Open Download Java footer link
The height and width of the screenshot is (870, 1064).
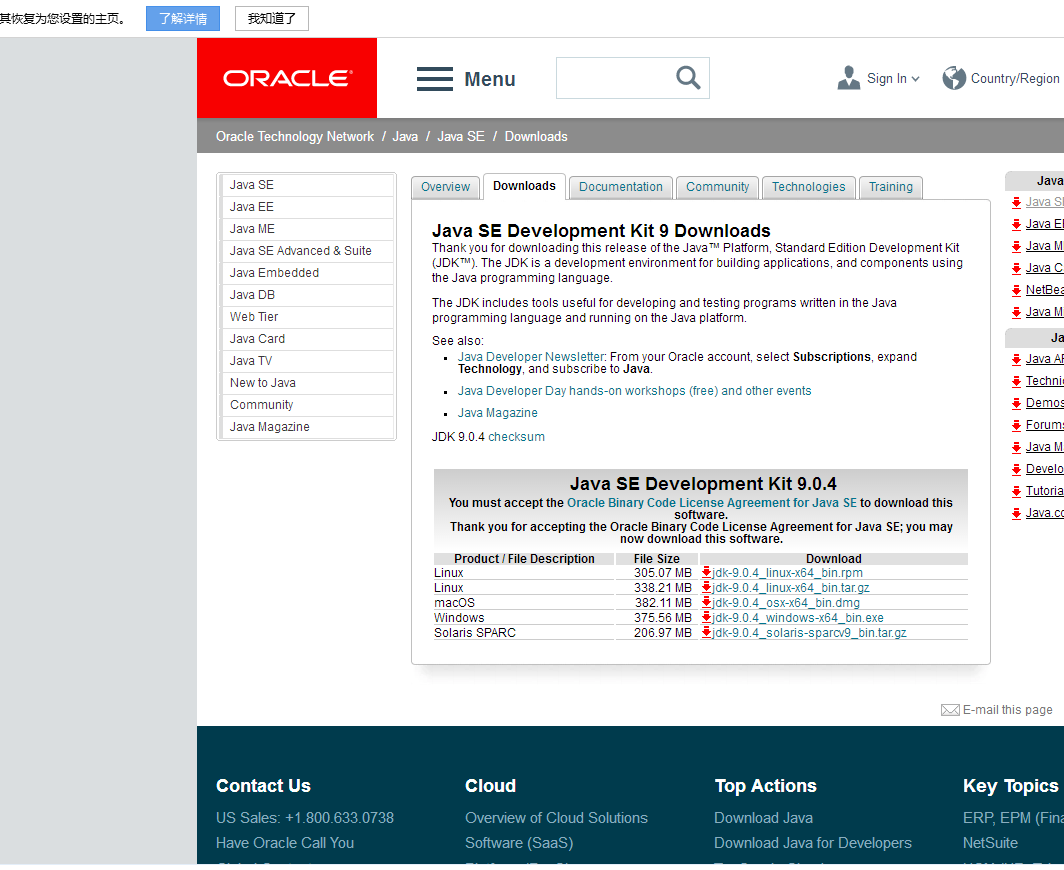coord(763,818)
